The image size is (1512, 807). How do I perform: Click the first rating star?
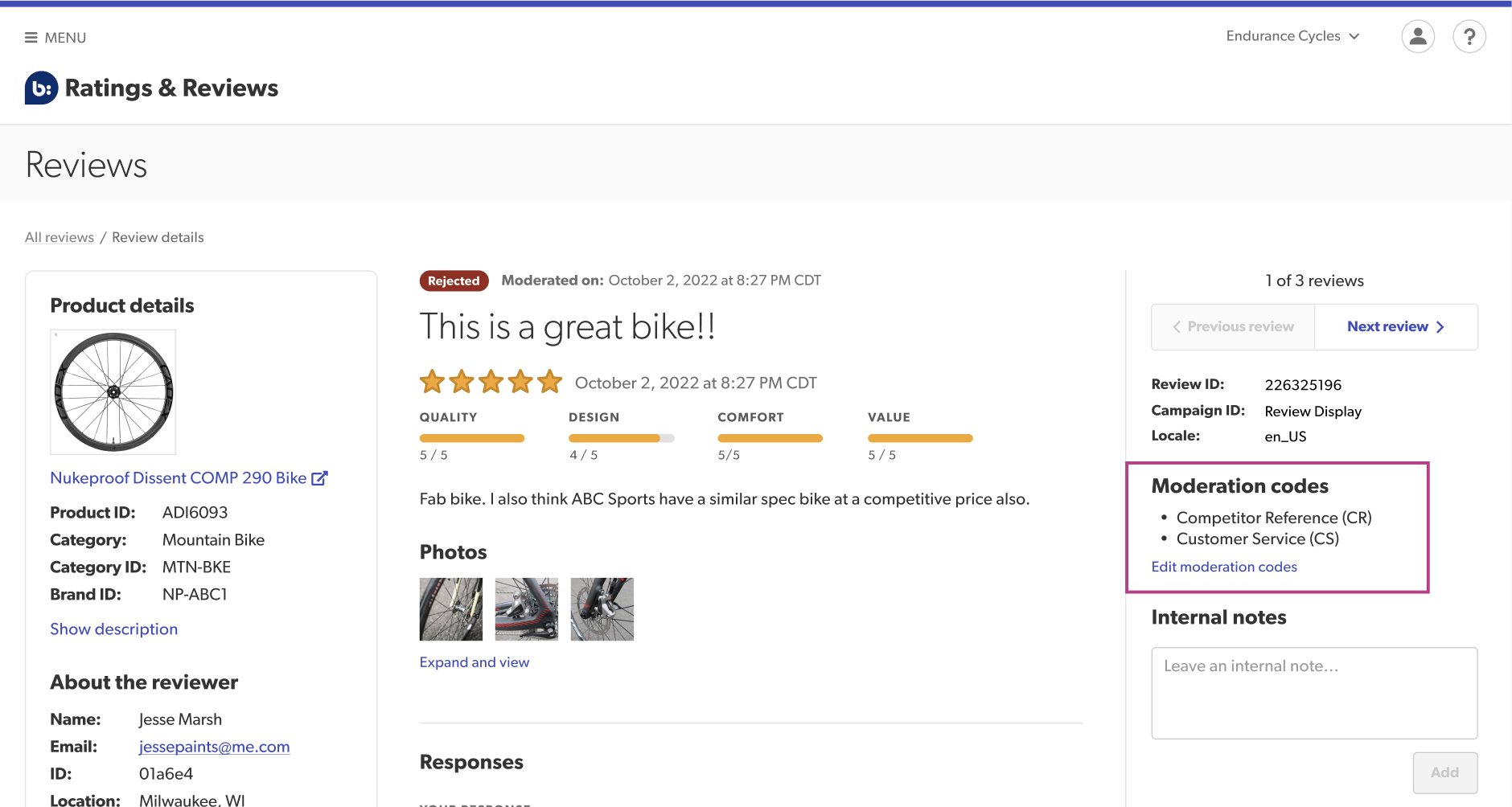[x=432, y=382]
